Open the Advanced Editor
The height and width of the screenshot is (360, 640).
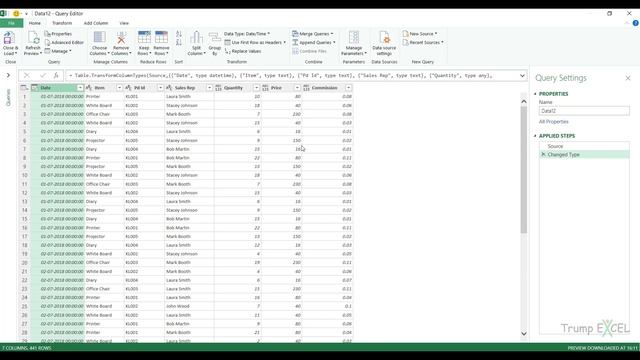point(64,42)
